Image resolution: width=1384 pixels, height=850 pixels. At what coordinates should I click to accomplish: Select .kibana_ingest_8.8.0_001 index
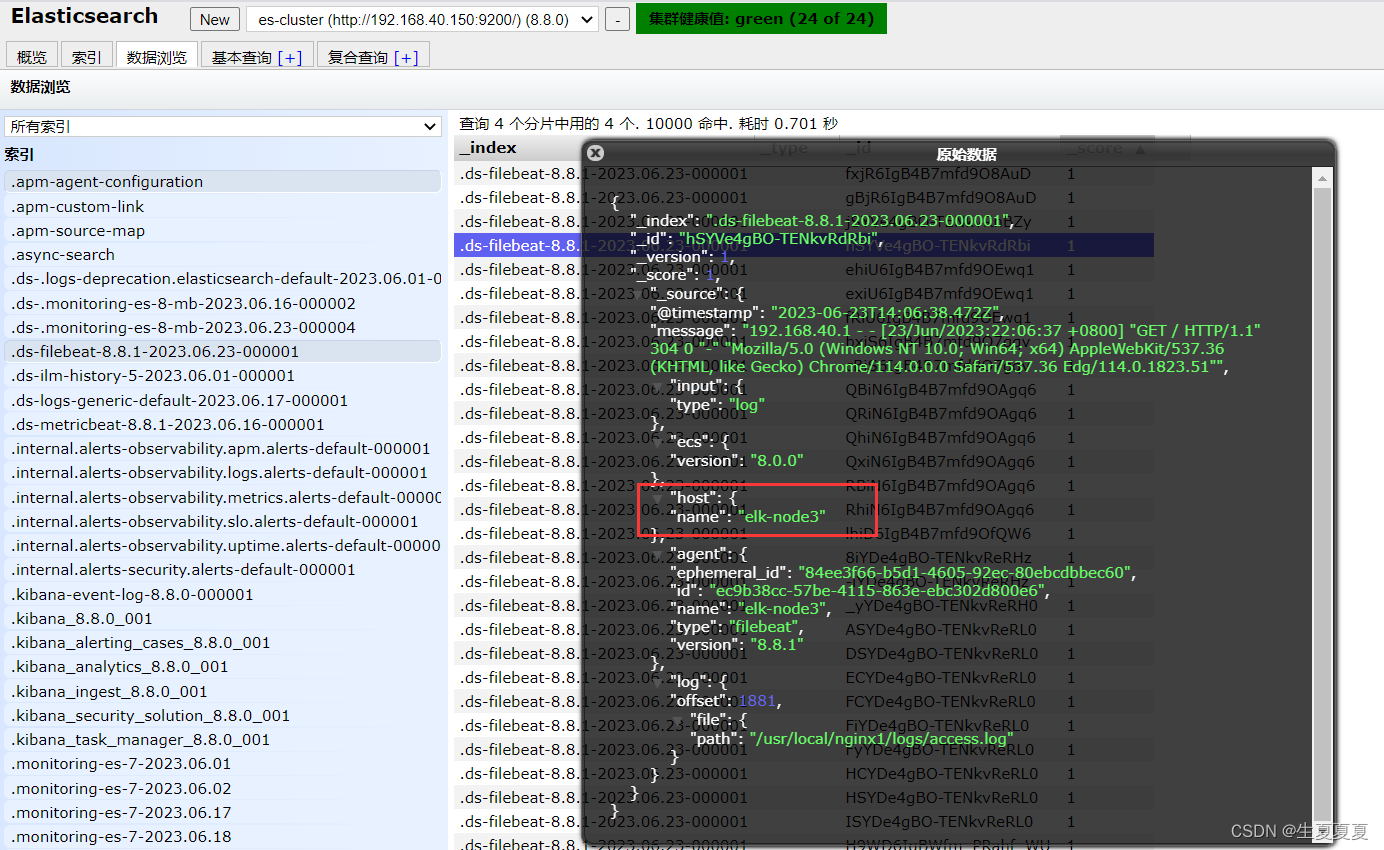tap(222, 691)
